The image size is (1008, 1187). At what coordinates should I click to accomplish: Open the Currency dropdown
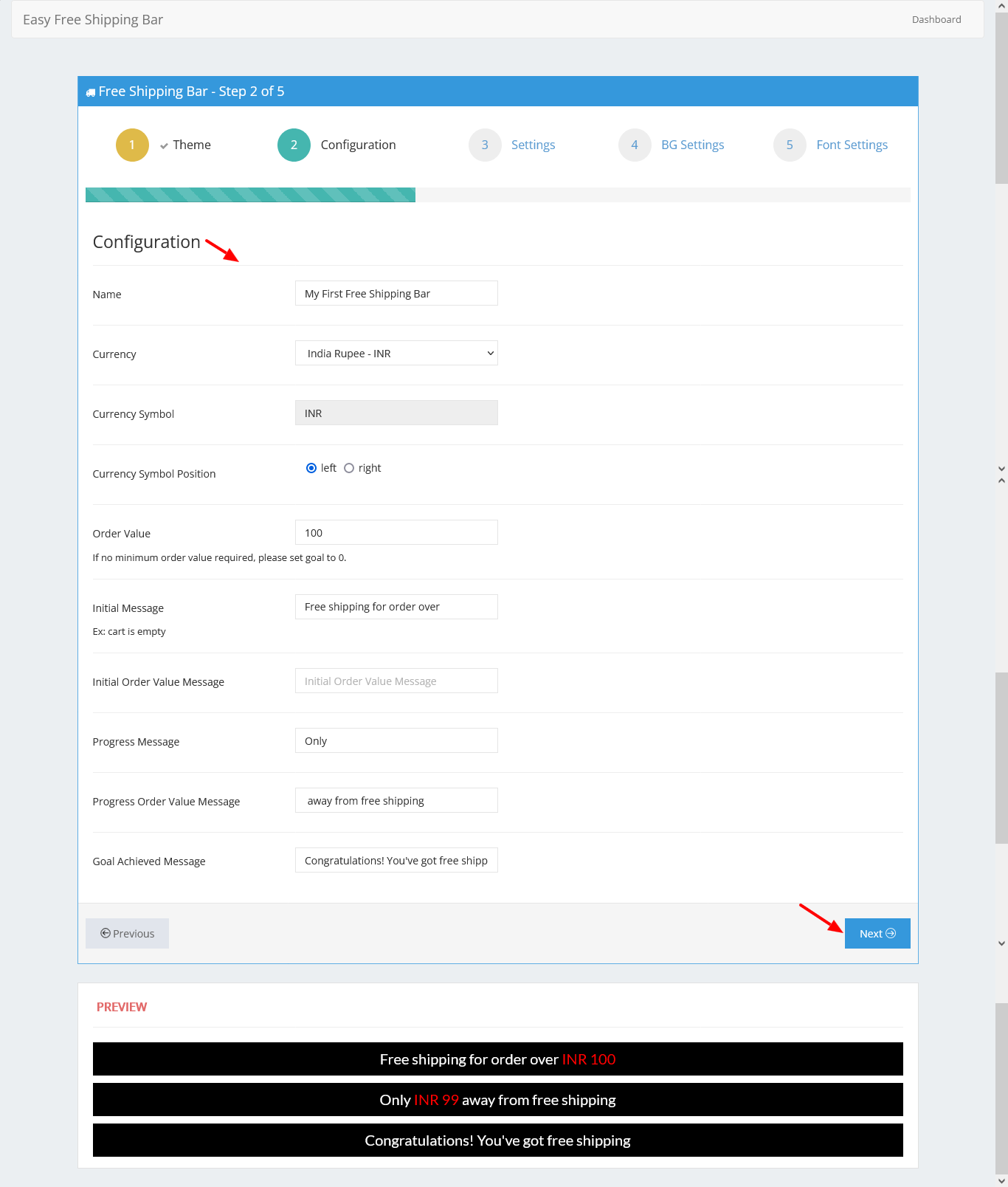click(x=396, y=354)
